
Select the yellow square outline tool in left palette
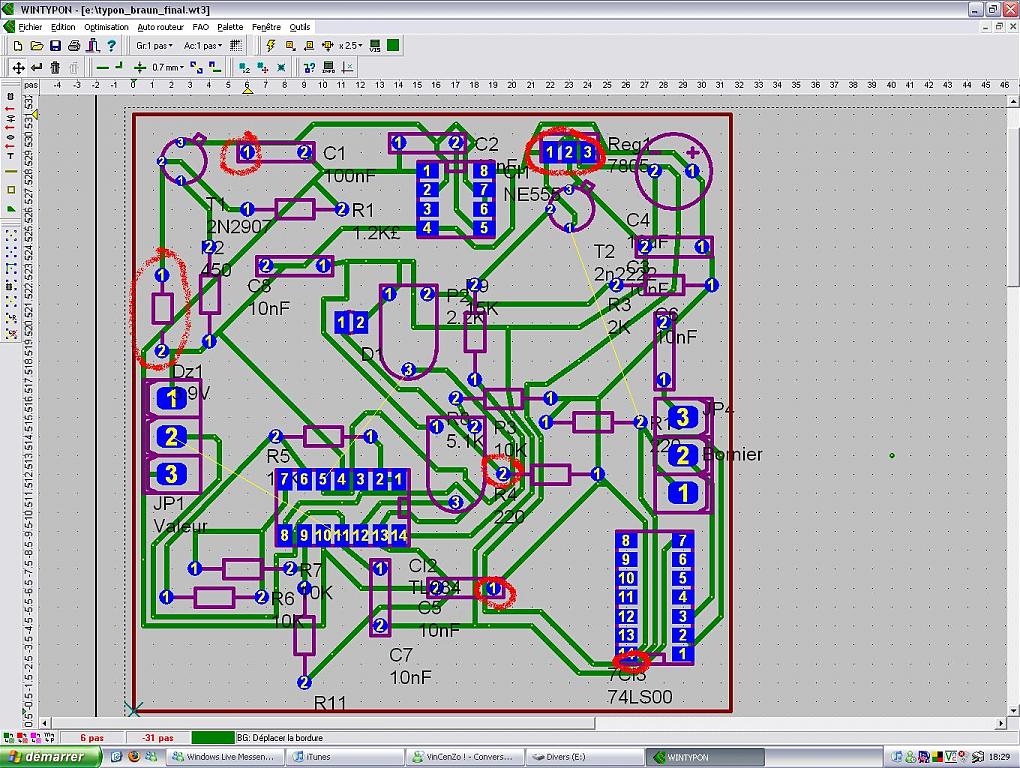(10, 190)
